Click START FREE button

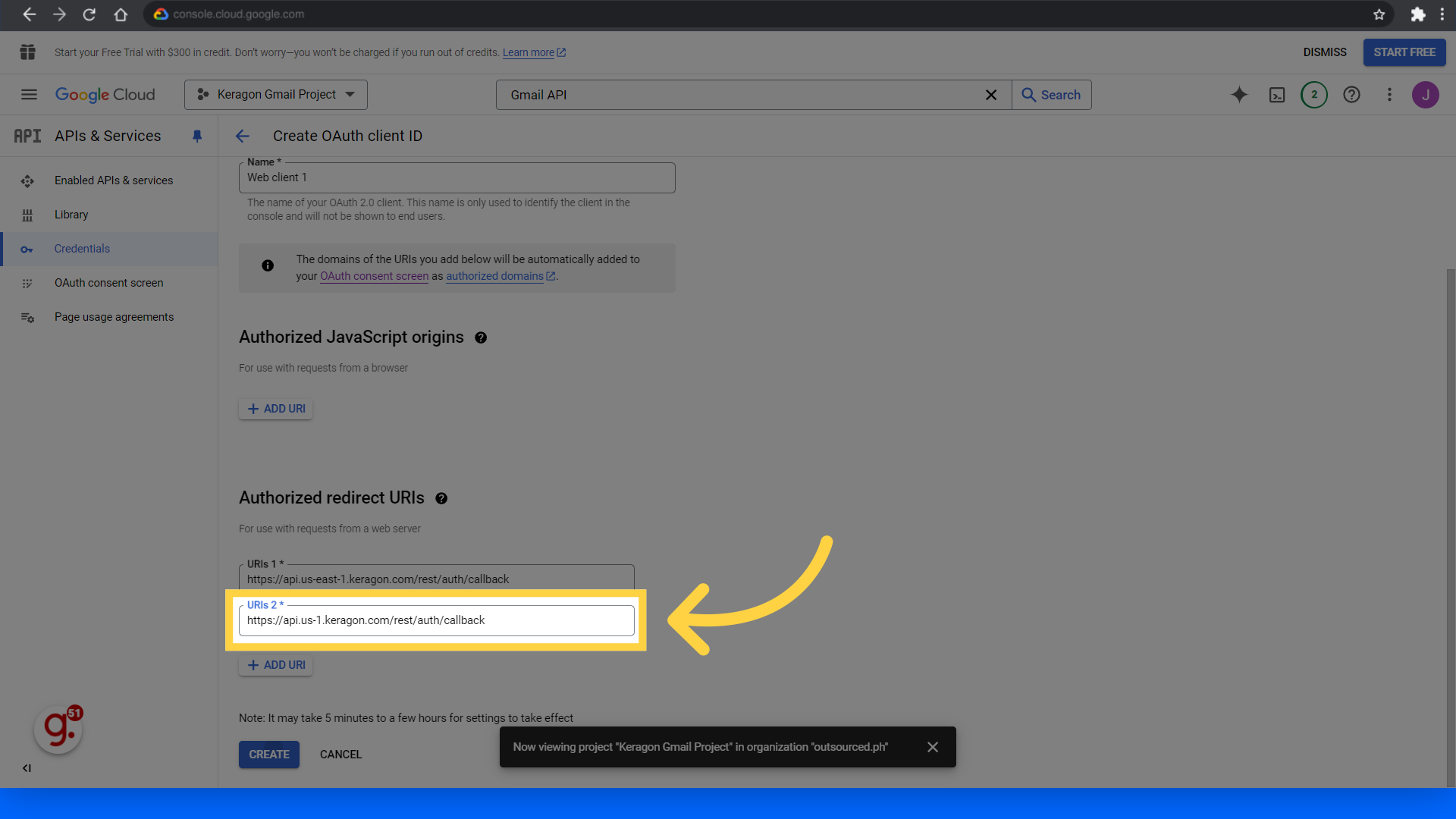tap(1404, 52)
